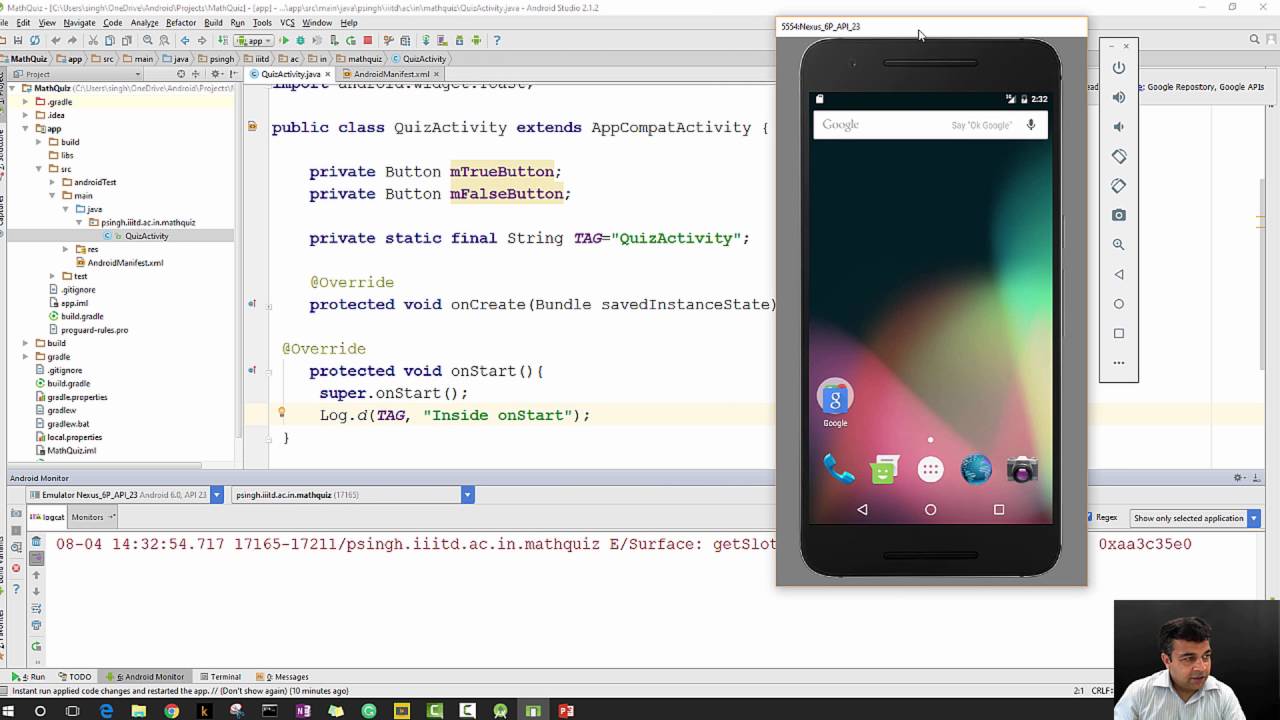Toggle the Regex checkbox in logcat

[1090, 518]
